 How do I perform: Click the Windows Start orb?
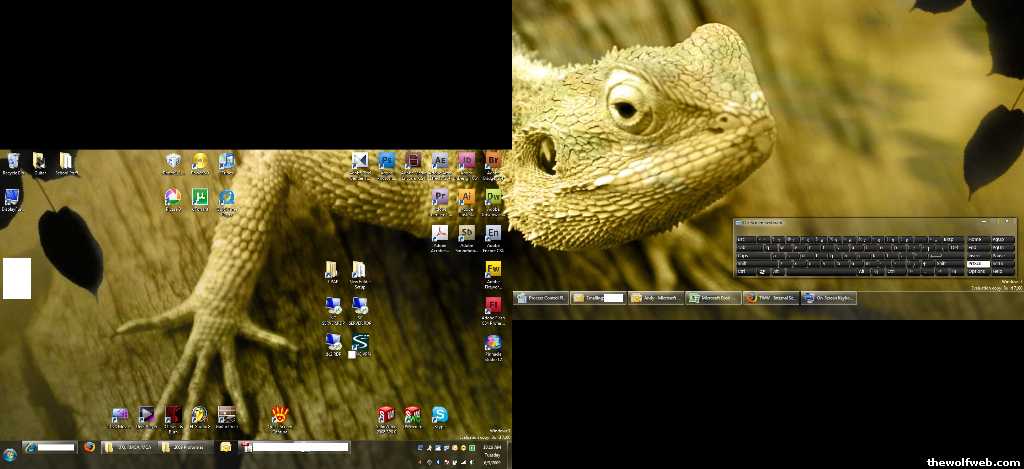pyautogui.click(x=10, y=455)
